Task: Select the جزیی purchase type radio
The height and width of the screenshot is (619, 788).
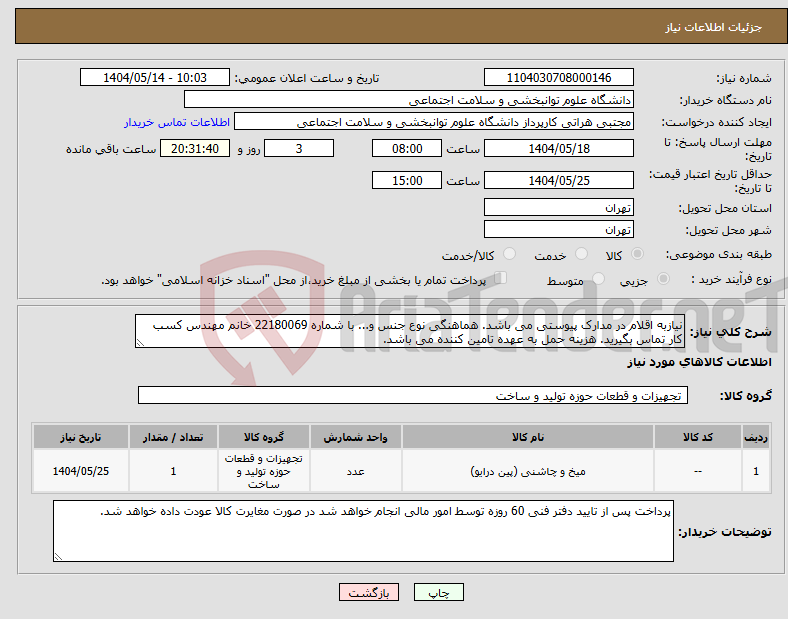Action: pos(663,278)
